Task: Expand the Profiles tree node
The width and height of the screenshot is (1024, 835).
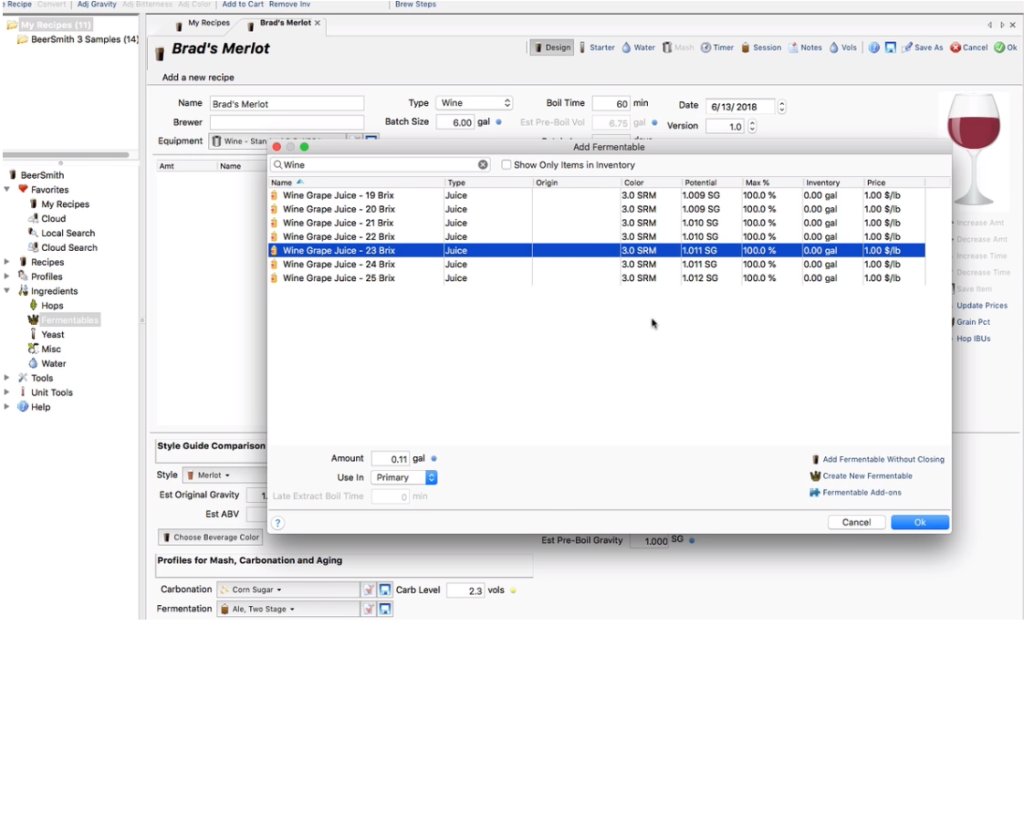Action: [x=7, y=276]
